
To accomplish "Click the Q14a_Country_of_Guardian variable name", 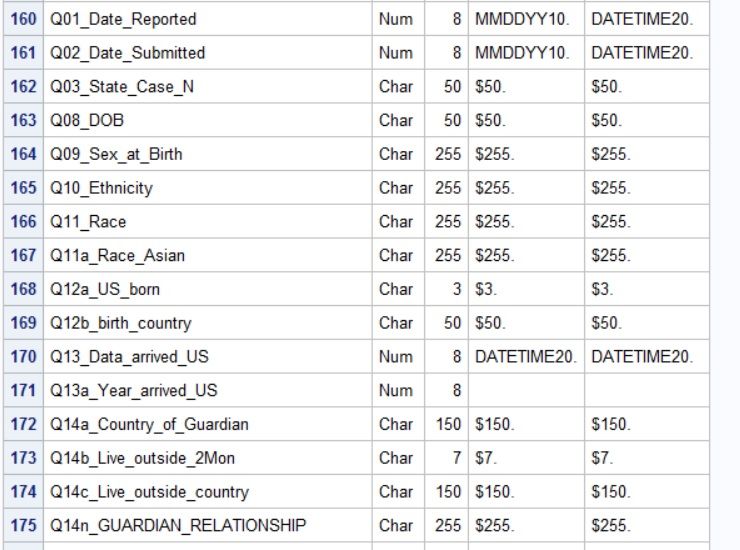I will tap(150, 424).
